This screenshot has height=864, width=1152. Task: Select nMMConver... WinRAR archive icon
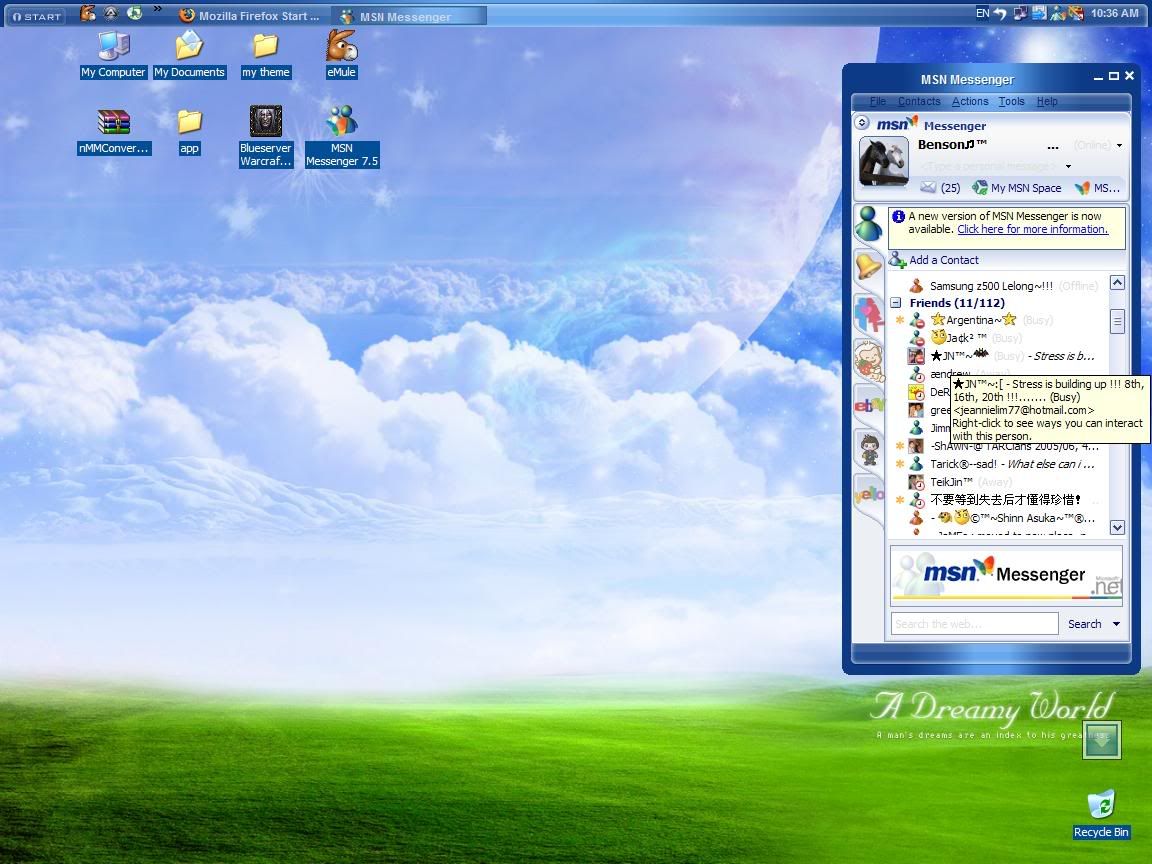[114, 132]
